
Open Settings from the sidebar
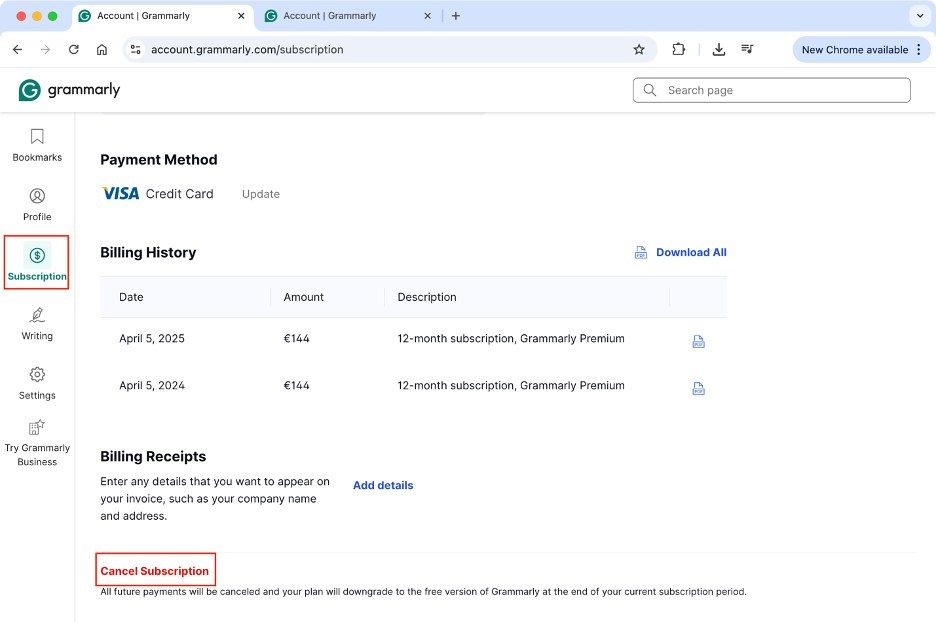36,383
